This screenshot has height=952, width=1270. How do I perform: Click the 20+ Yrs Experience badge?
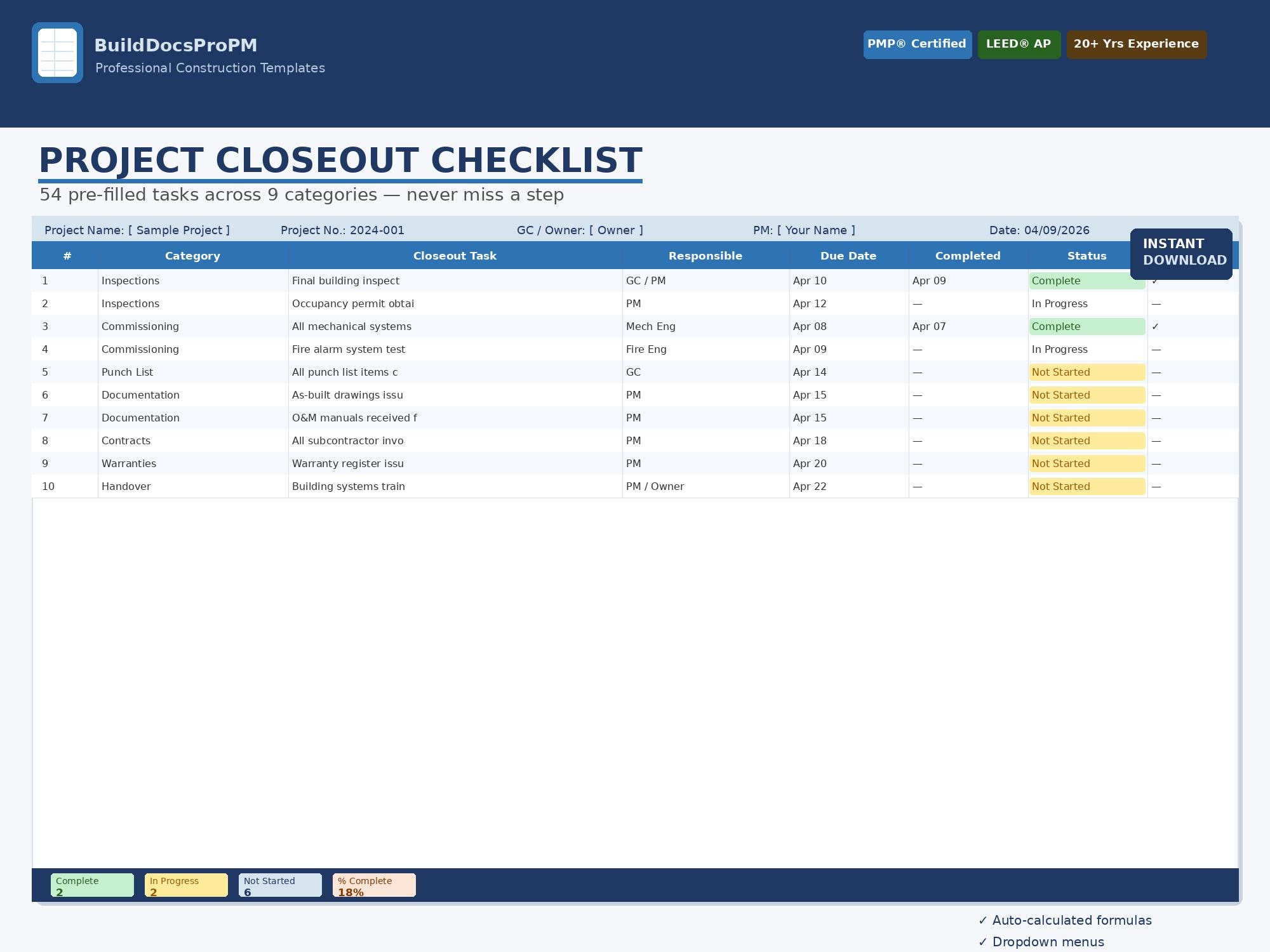tap(1137, 44)
